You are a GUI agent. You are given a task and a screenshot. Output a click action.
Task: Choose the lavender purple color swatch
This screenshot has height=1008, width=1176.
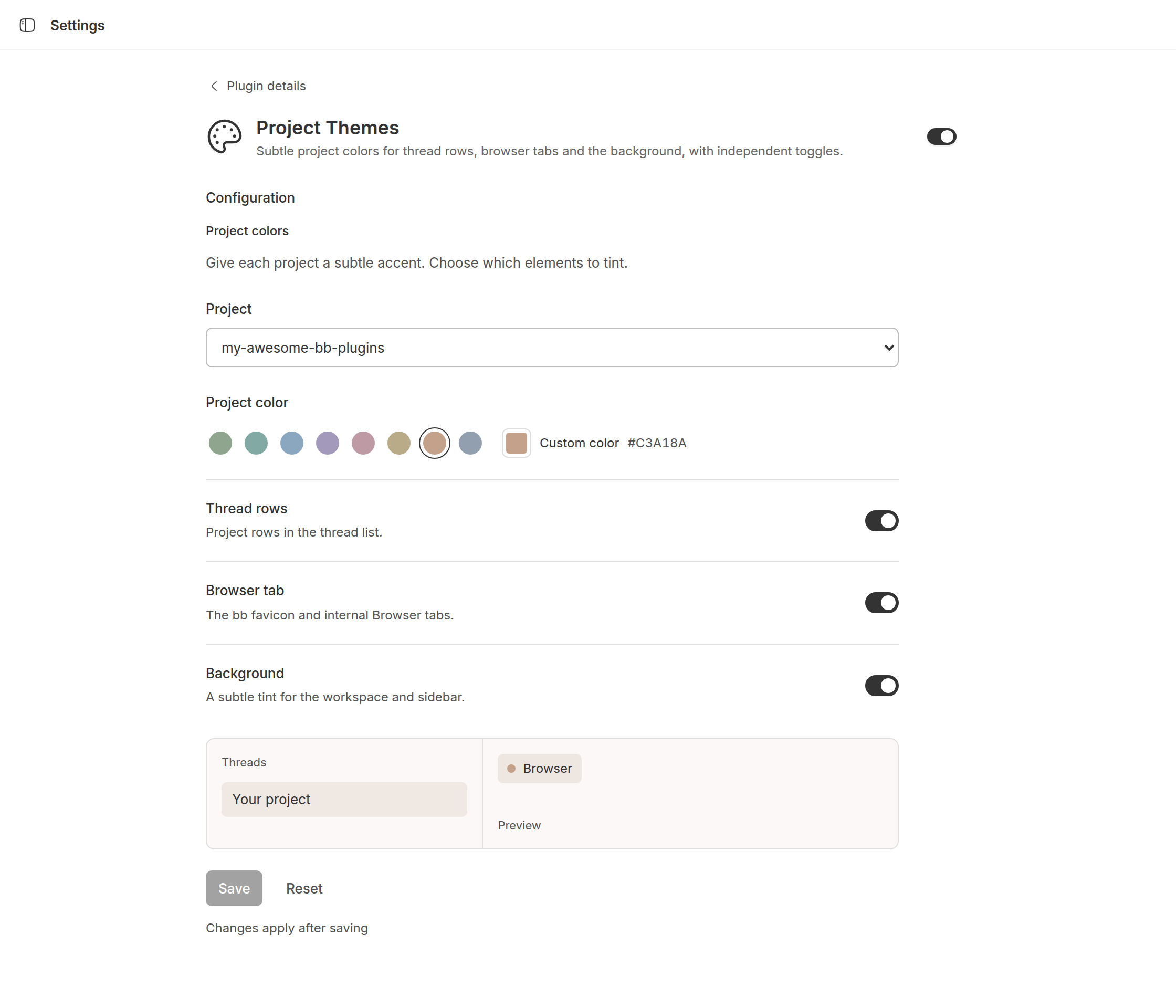coord(328,443)
